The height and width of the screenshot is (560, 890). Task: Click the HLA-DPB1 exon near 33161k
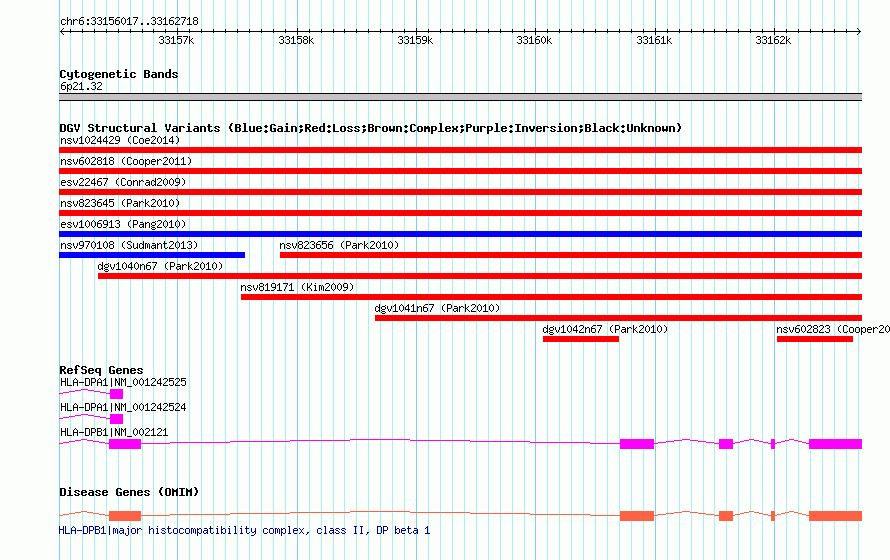pyautogui.click(x=637, y=444)
